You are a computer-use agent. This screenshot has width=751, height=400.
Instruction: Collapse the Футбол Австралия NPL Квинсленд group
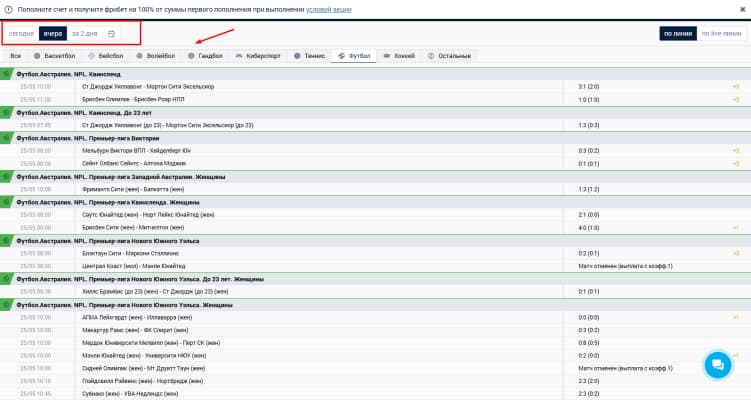pyautogui.click(x=6, y=74)
